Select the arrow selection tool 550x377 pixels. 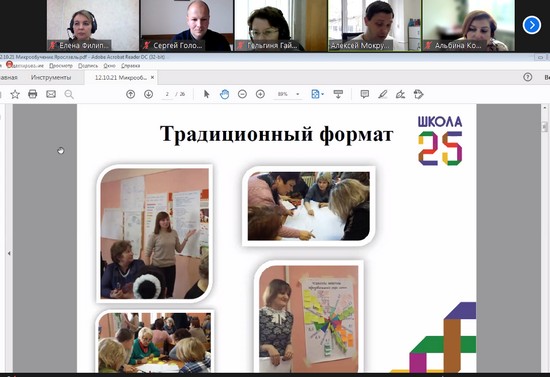(x=207, y=94)
